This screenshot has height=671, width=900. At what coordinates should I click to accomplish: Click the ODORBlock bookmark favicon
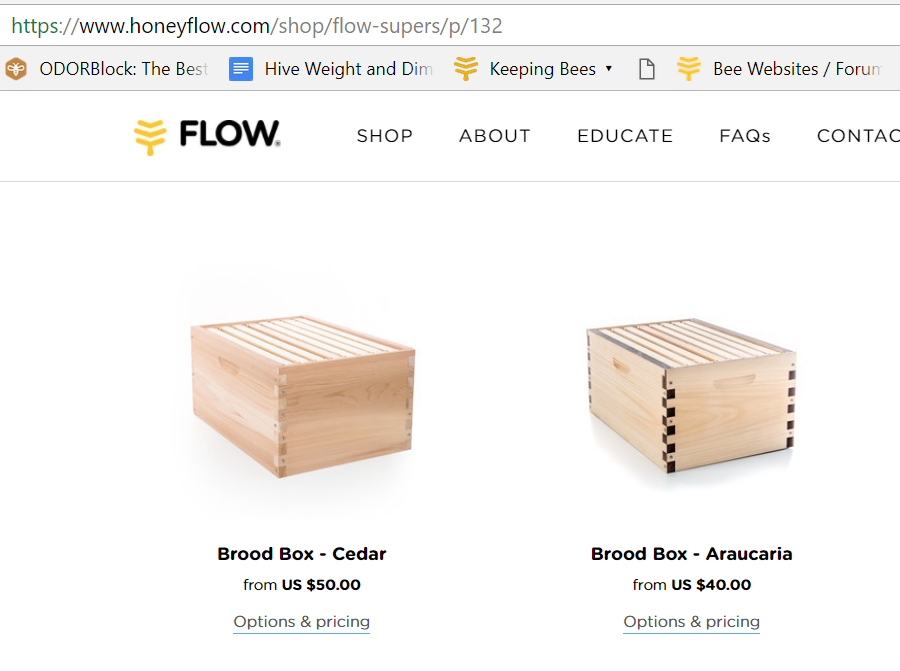click(16, 69)
